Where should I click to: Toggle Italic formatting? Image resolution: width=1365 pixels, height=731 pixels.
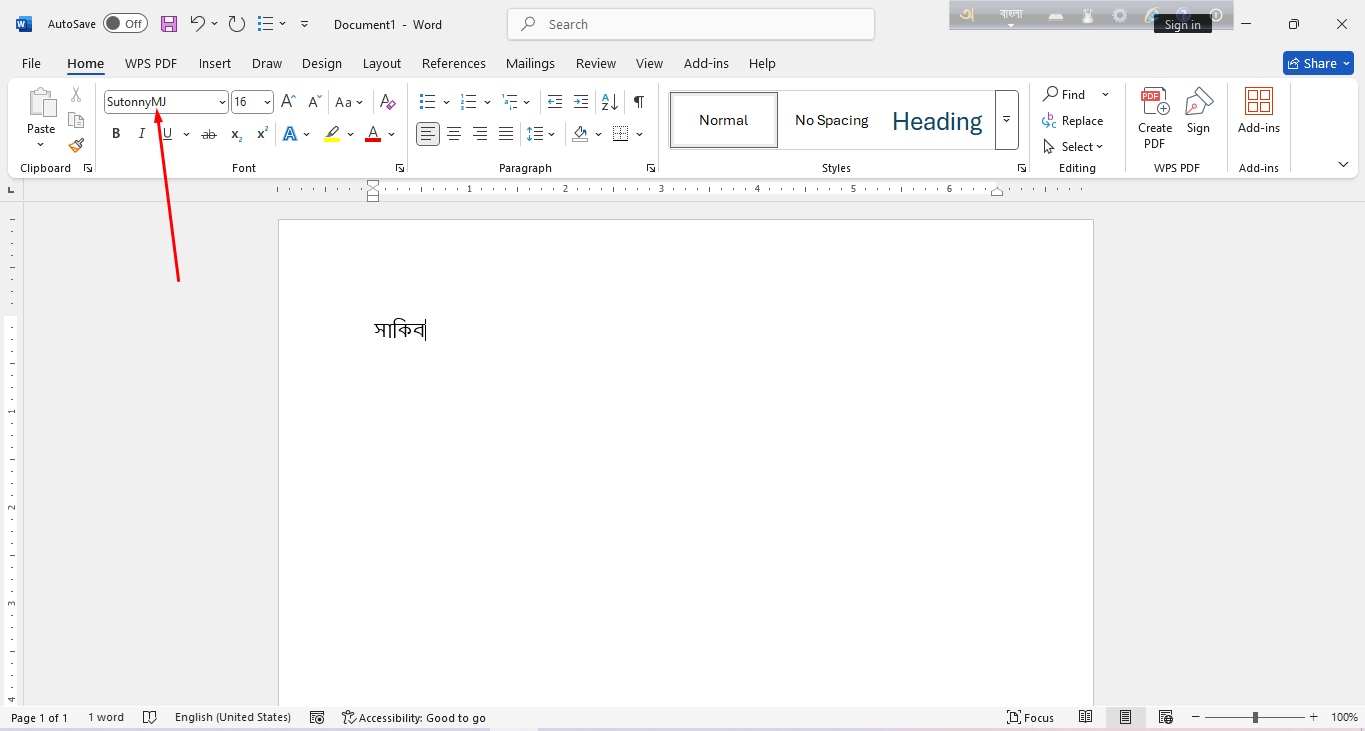pyautogui.click(x=142, y=134)
